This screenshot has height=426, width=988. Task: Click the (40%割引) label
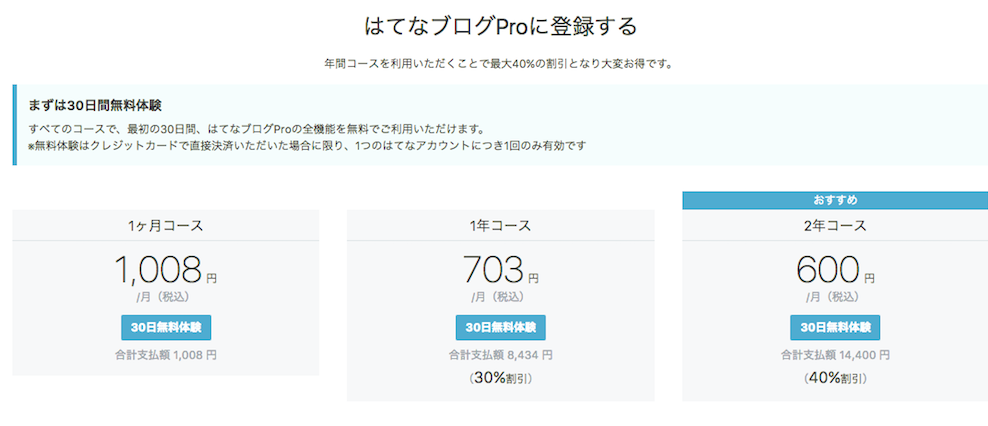[835, 378]
